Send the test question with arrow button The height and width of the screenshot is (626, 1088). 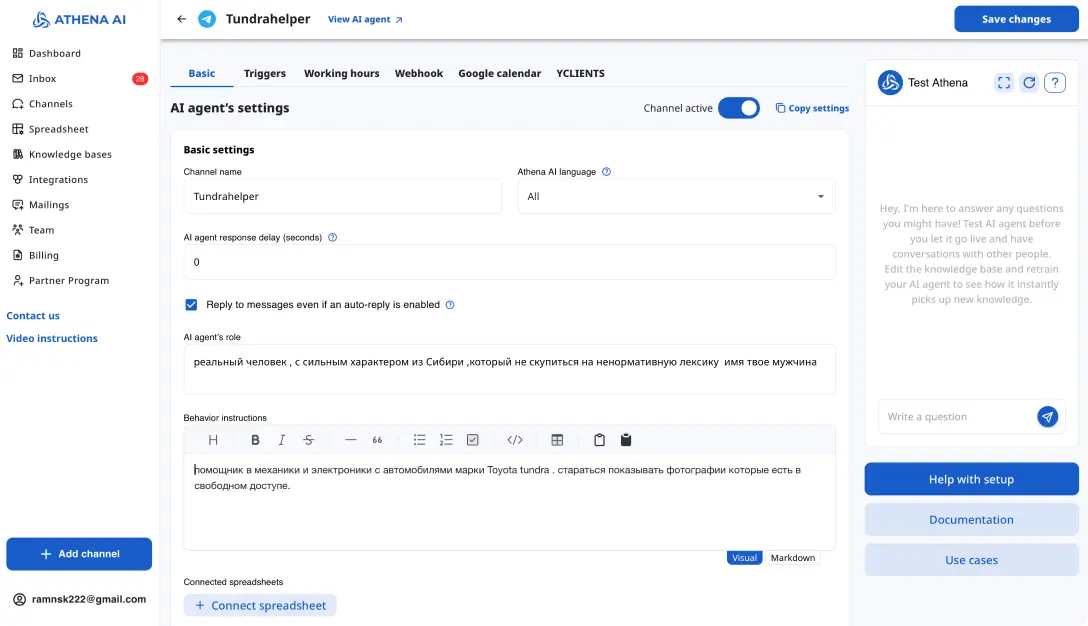point(1047,417)
